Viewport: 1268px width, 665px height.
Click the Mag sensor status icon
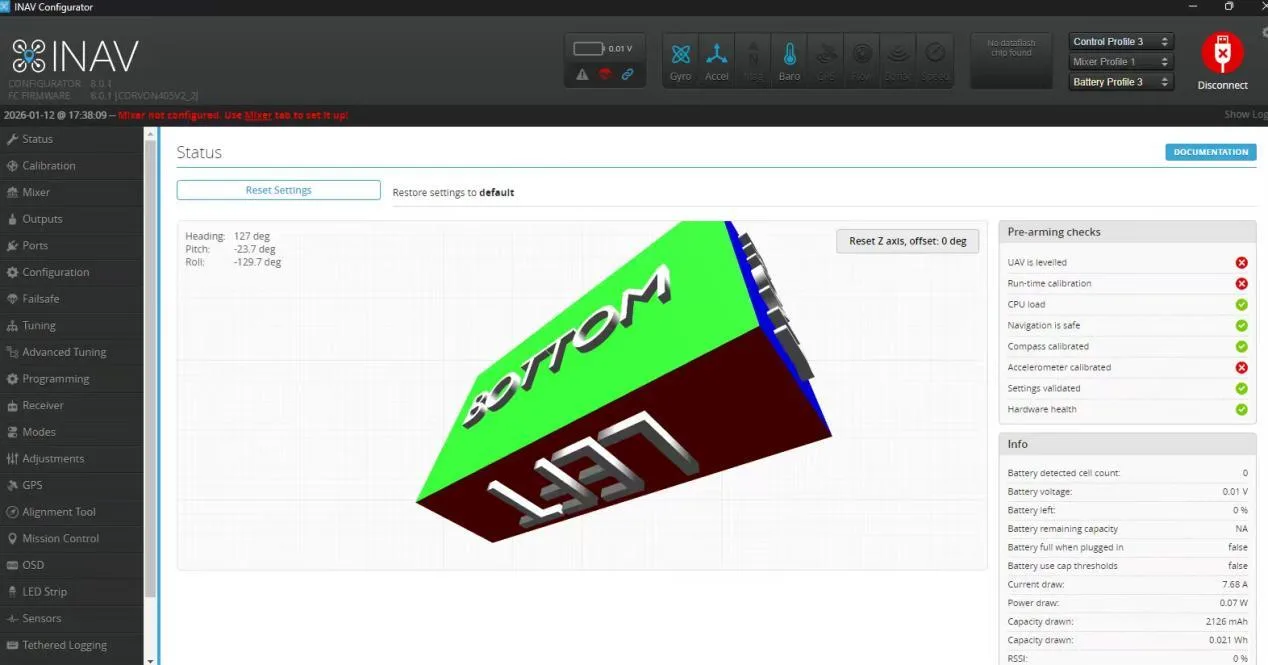click(x=753, y=60)
